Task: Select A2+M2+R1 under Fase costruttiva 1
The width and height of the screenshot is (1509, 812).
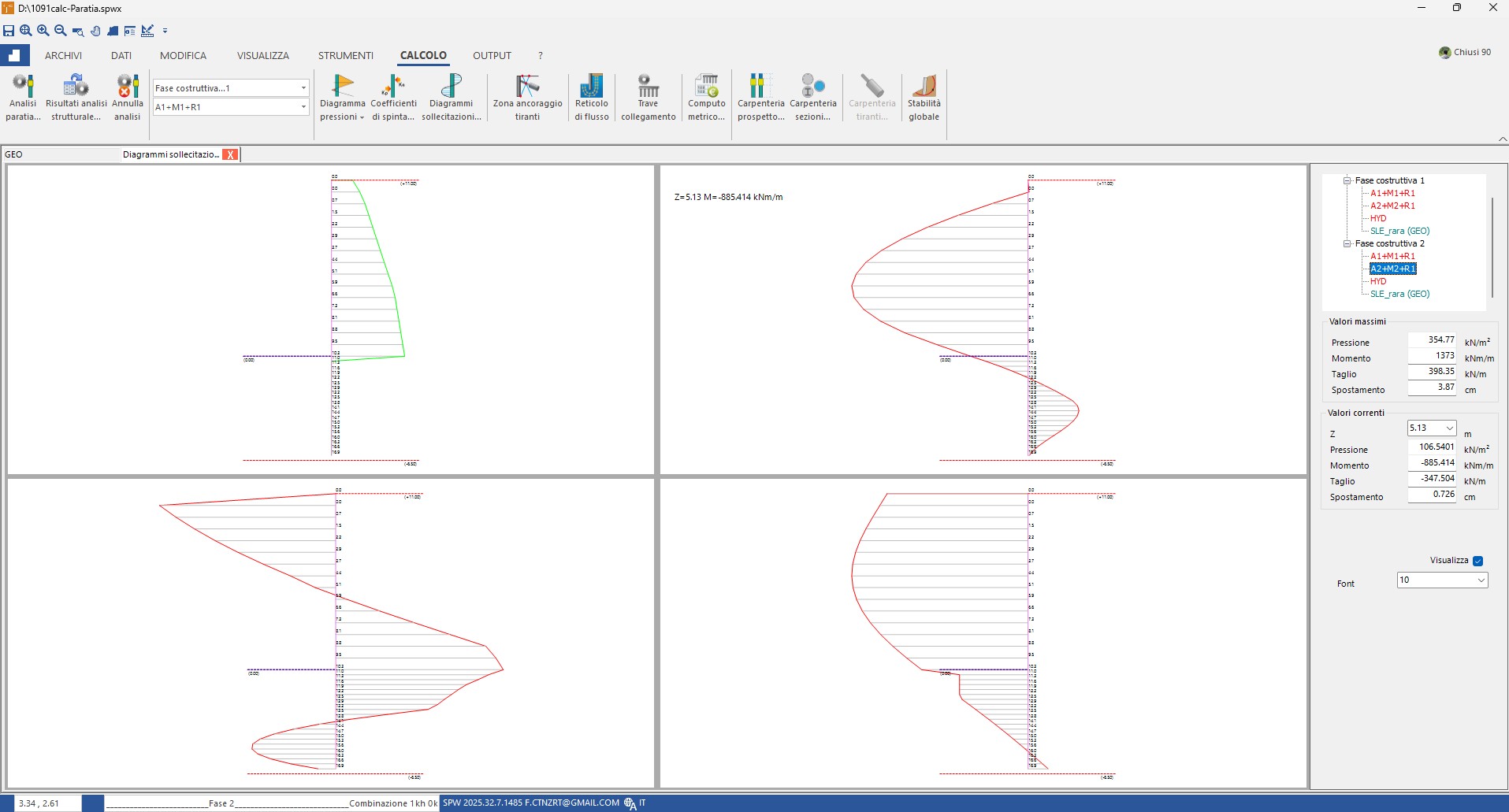Action: coord(1392,206)
